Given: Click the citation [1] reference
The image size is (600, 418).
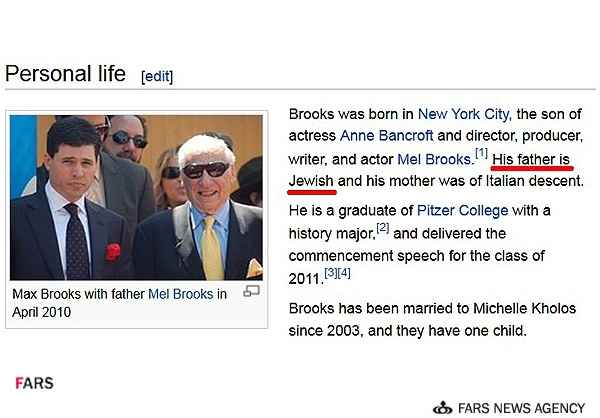Looking at the screenshot, I should (481, 153).
